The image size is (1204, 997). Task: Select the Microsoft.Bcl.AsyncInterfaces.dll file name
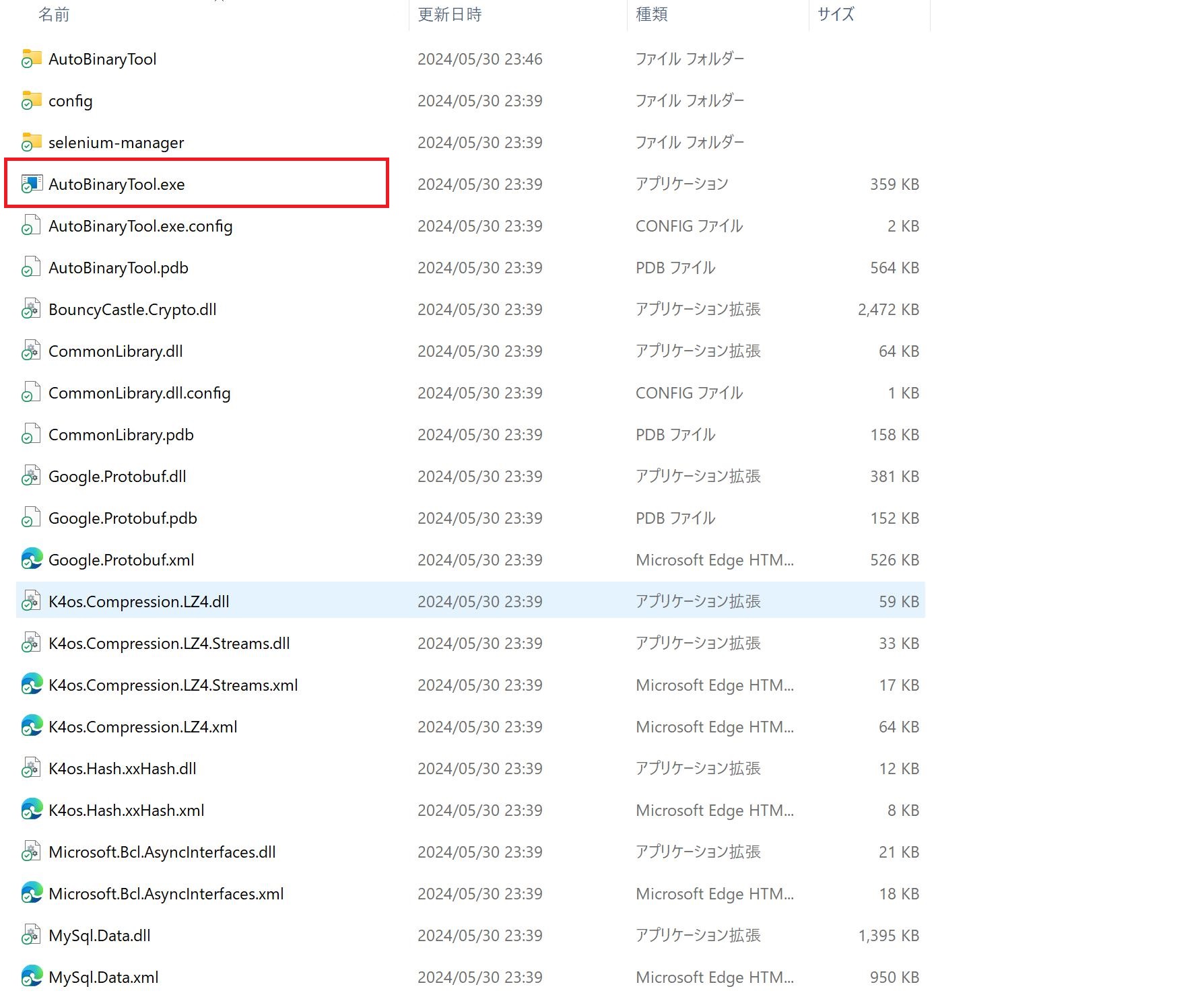click(x=162, y=852)
